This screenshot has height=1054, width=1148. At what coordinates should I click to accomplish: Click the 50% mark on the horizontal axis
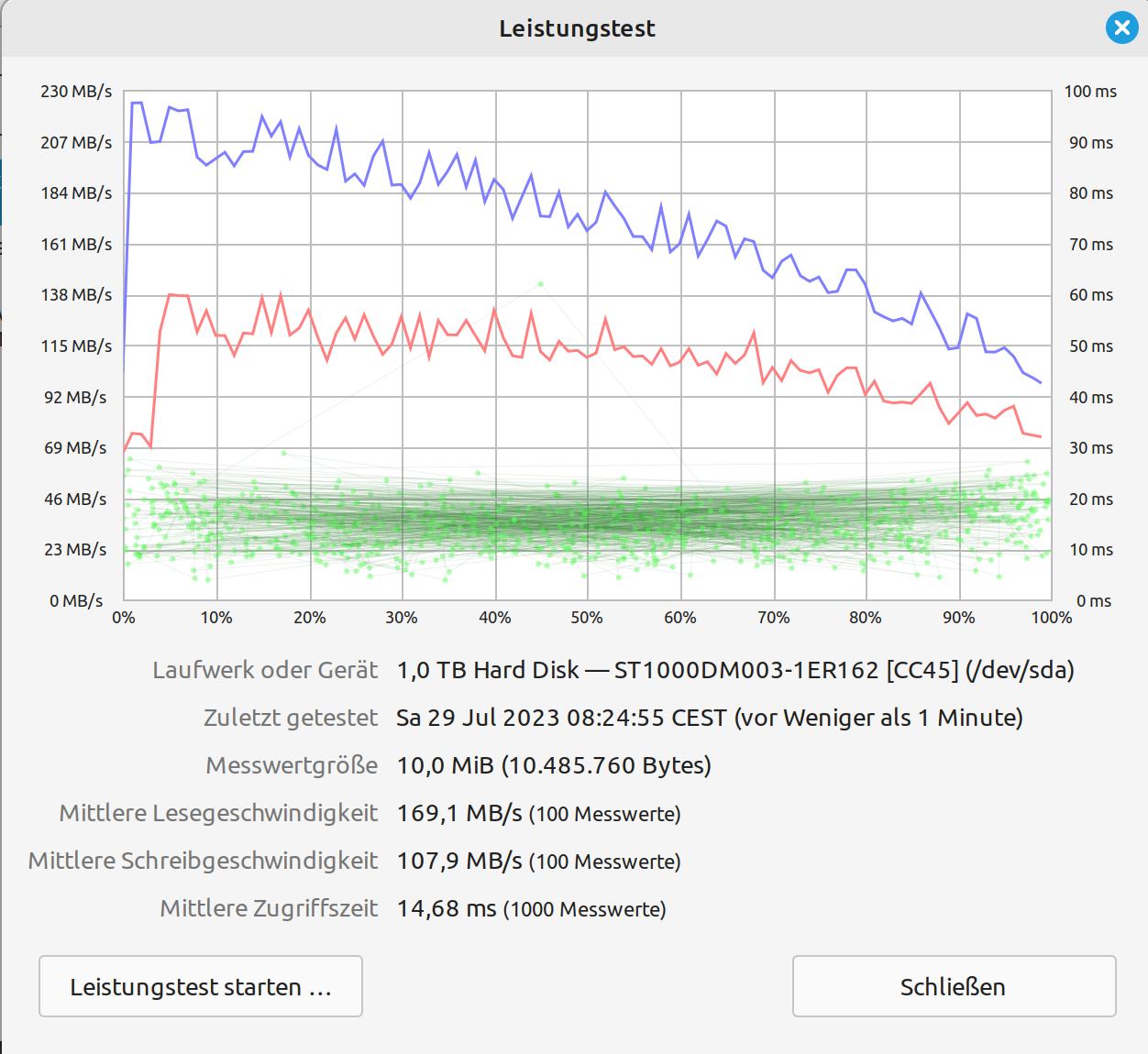tap(587, 618)
